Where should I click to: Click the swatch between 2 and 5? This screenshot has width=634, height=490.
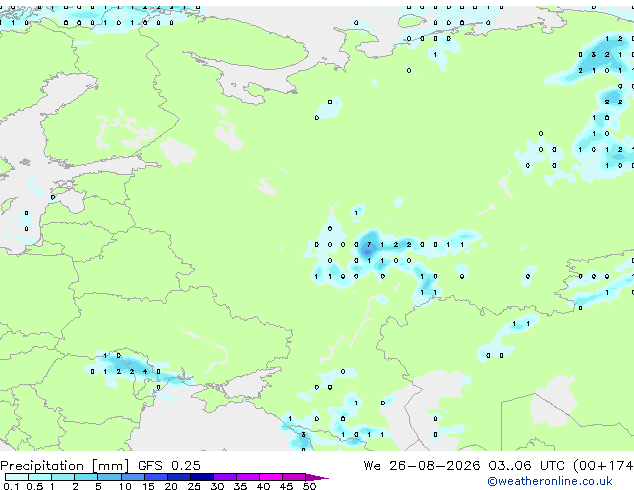[87, 477]
